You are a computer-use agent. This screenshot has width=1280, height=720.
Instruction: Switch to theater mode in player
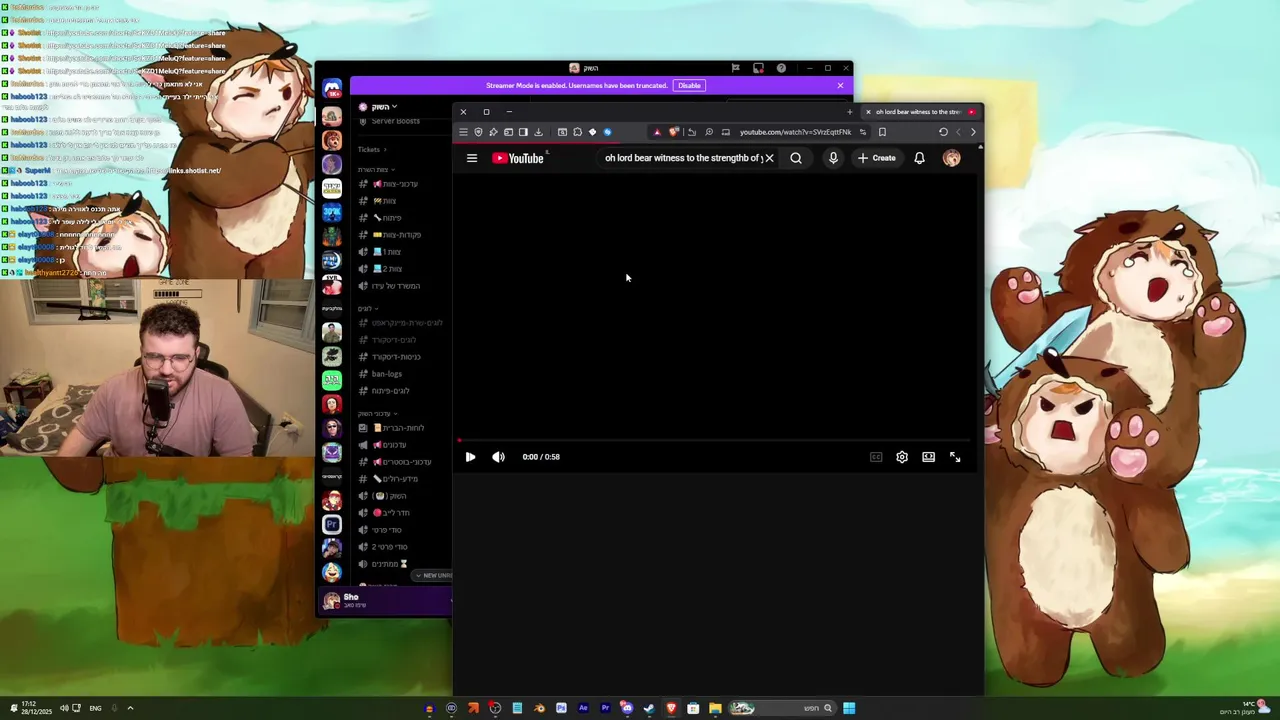point(928,457)
